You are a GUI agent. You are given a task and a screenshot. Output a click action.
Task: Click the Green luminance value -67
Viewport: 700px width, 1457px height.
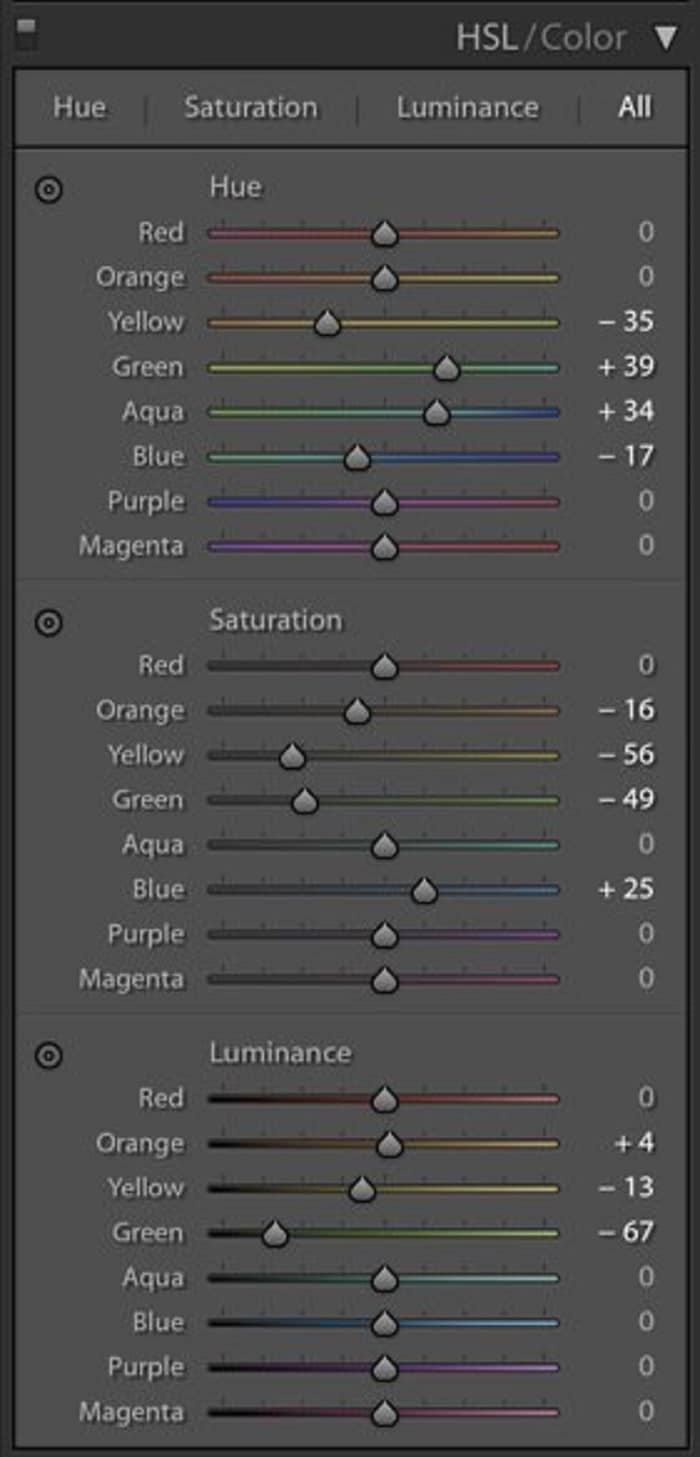(626, 1232)
